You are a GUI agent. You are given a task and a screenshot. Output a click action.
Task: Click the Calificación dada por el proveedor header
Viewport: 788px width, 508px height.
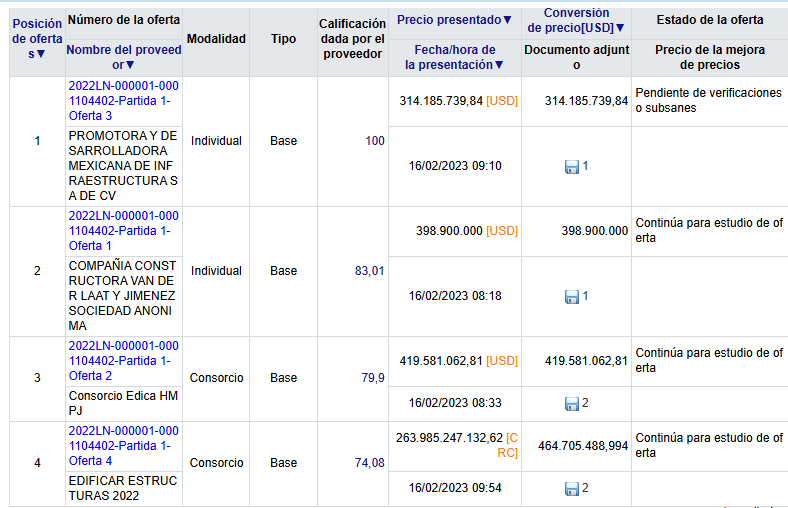tap(352, 39)
